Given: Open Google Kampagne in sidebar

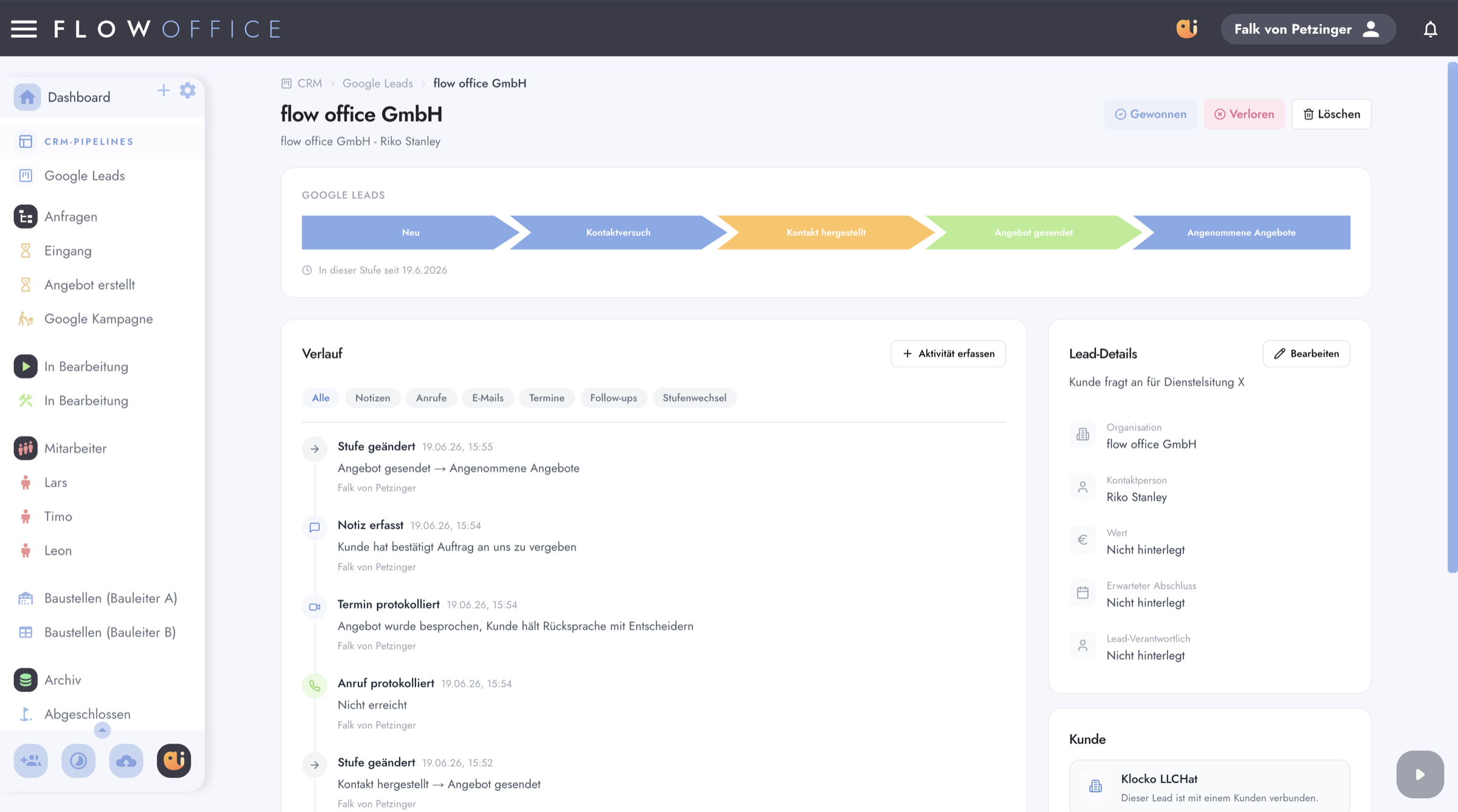Looking at the screenshot, I should click(98, 319).
